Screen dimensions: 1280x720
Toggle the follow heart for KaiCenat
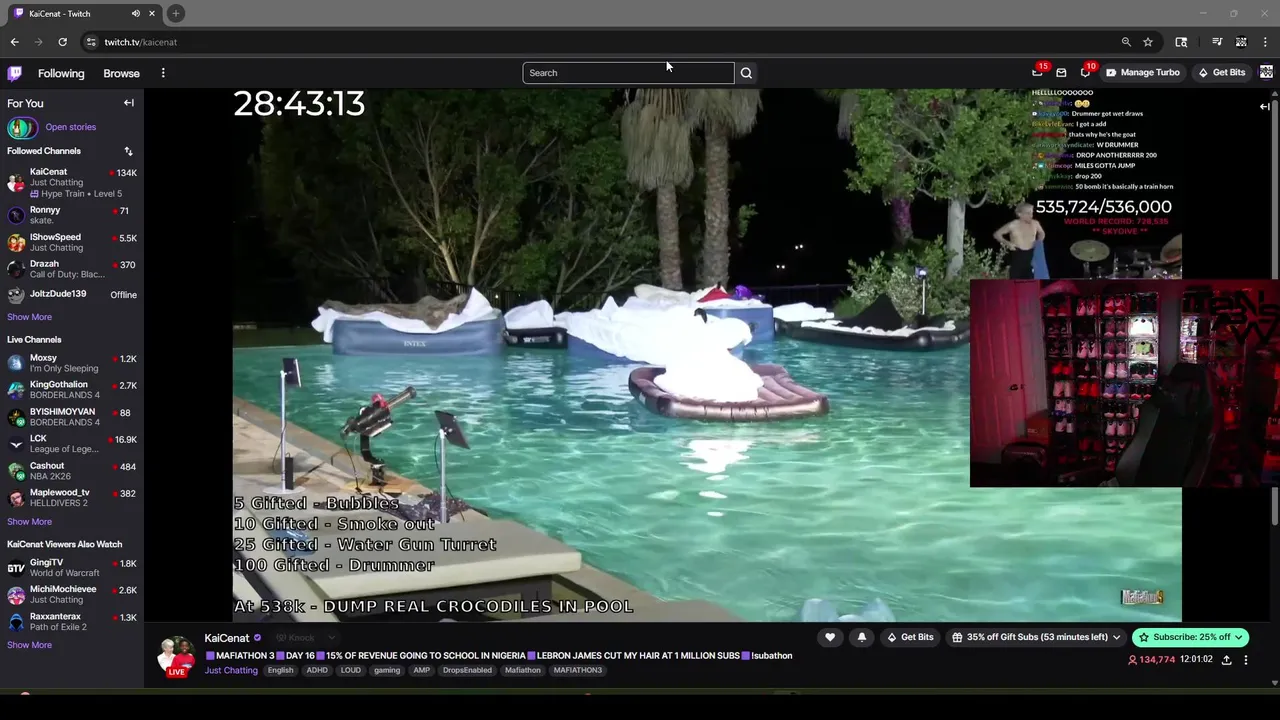830,637
